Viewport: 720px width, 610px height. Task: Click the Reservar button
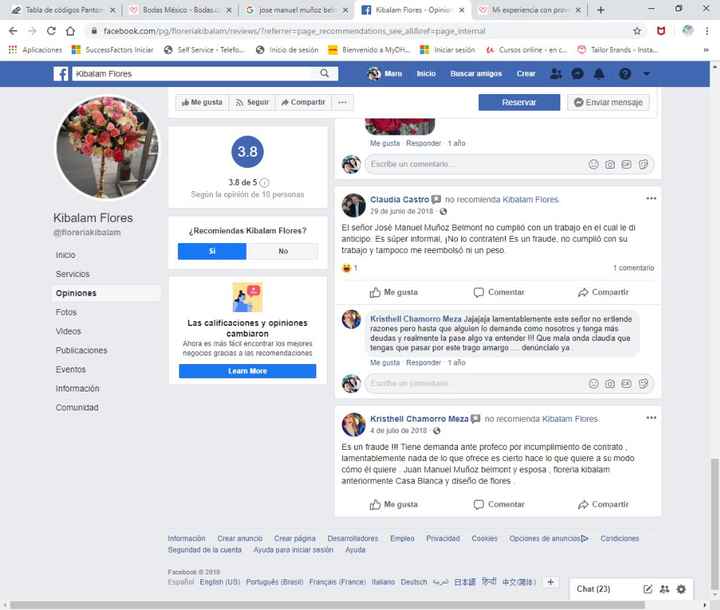click(x=519, y=102)
